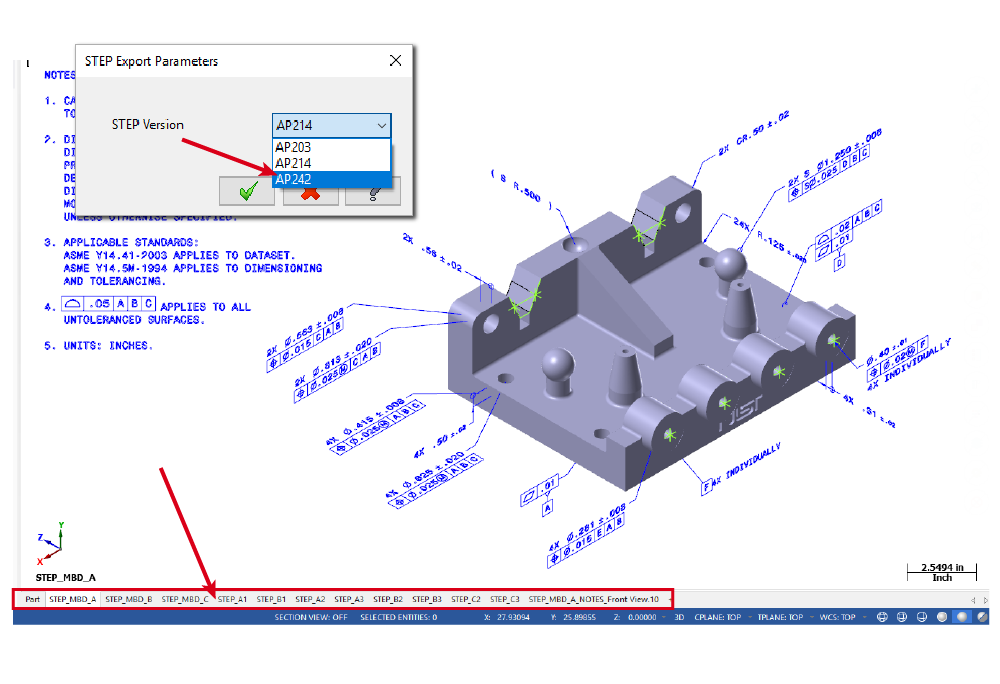Open STEP_B2 view tab
Image resolution: width=1000 pixels, height=684 pixels.
[x=388, y=599]
